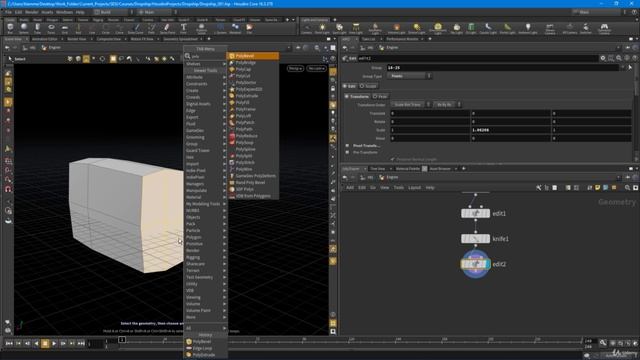This screenshot has height=360, width=640.
Task: Toggle display flag on edit2 node
Action: pos(488,264)
